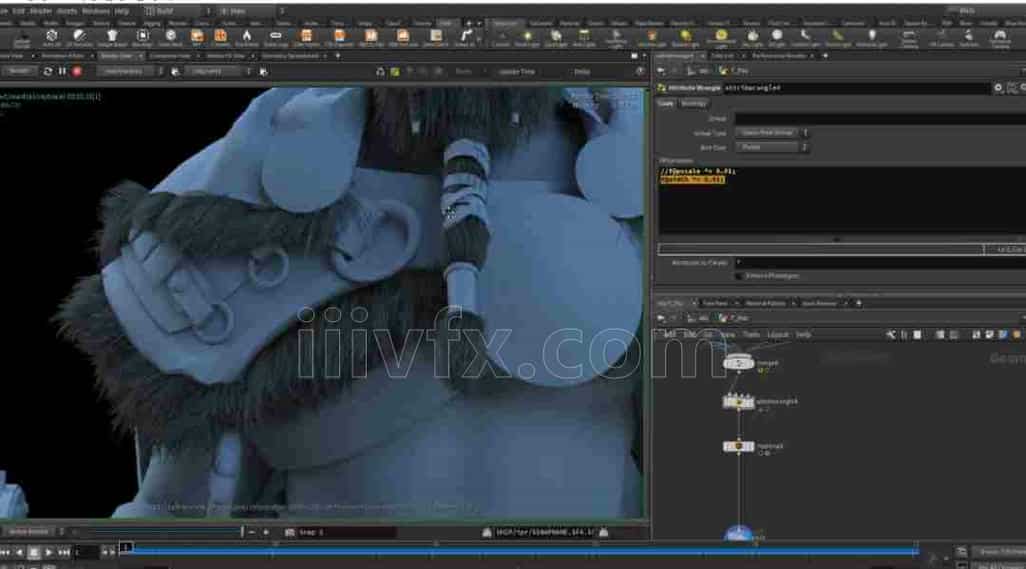Click the render view zoom slider

[157, 532]
